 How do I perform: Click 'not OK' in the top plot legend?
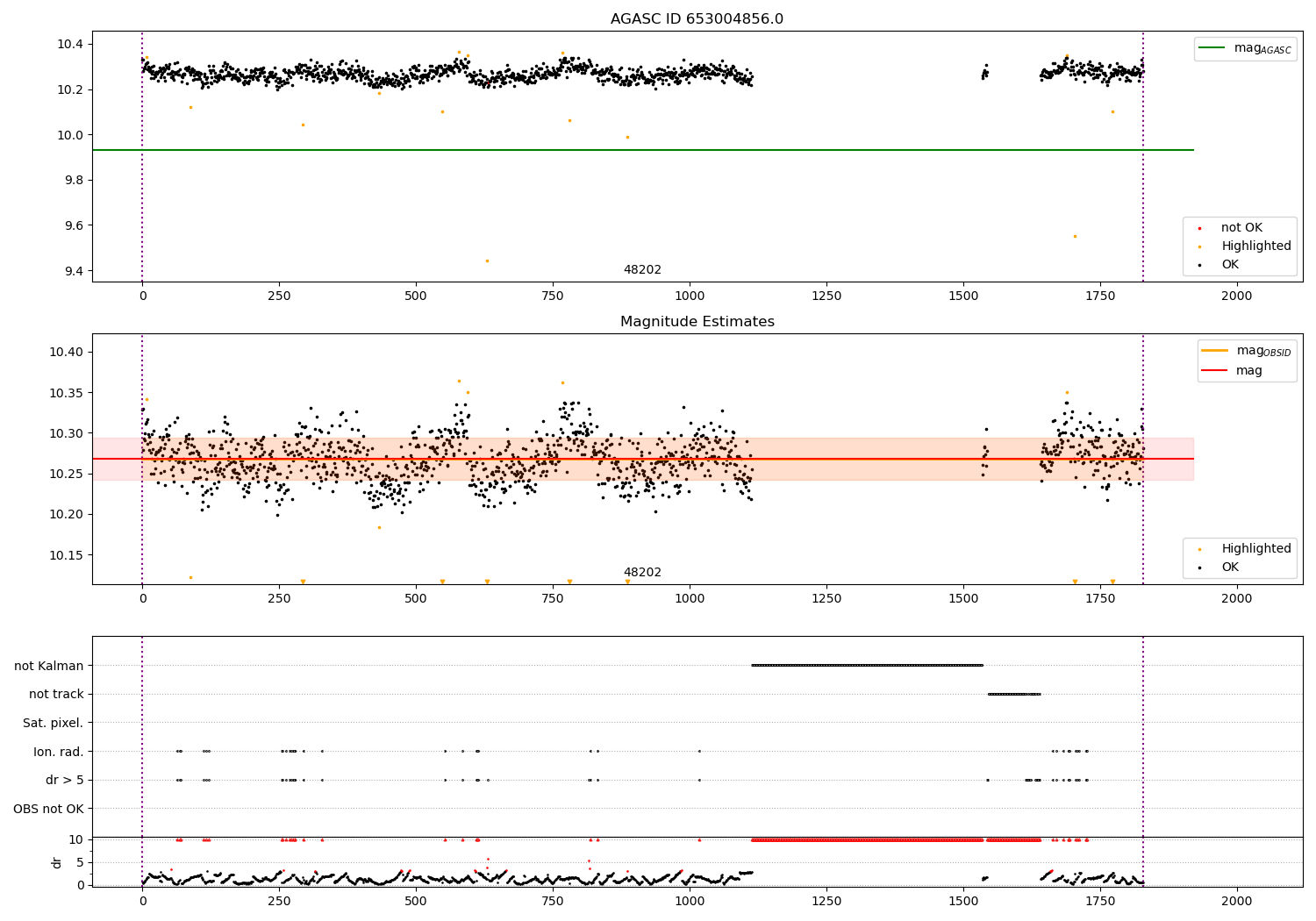pos(1241,228)
